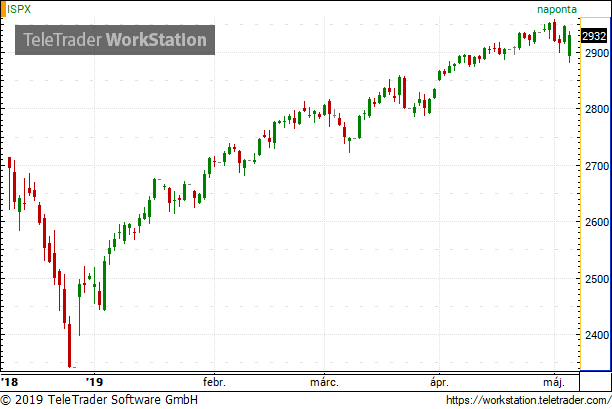Screen dimensions: 612x409
Task: Click the orange marker beside ISPX
Action: 3,9
